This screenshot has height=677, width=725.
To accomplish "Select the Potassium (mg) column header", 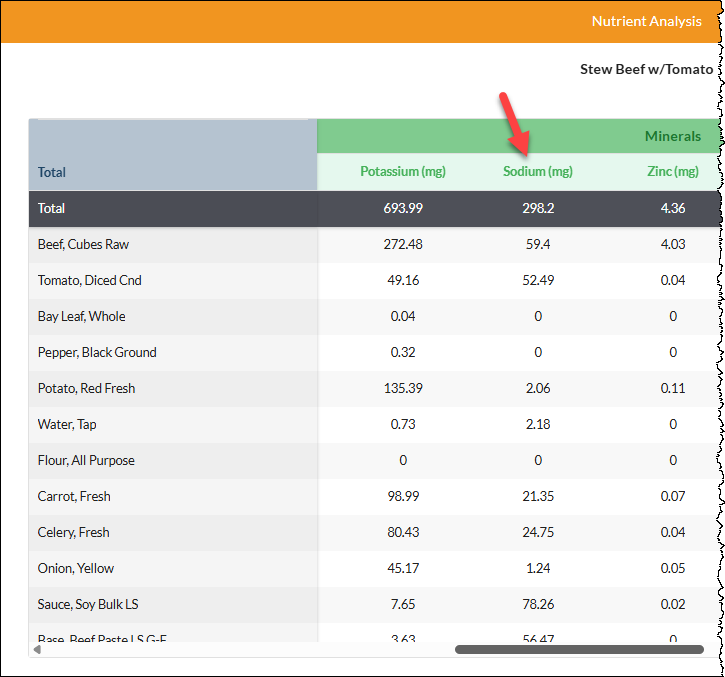I will coord(403,172).
